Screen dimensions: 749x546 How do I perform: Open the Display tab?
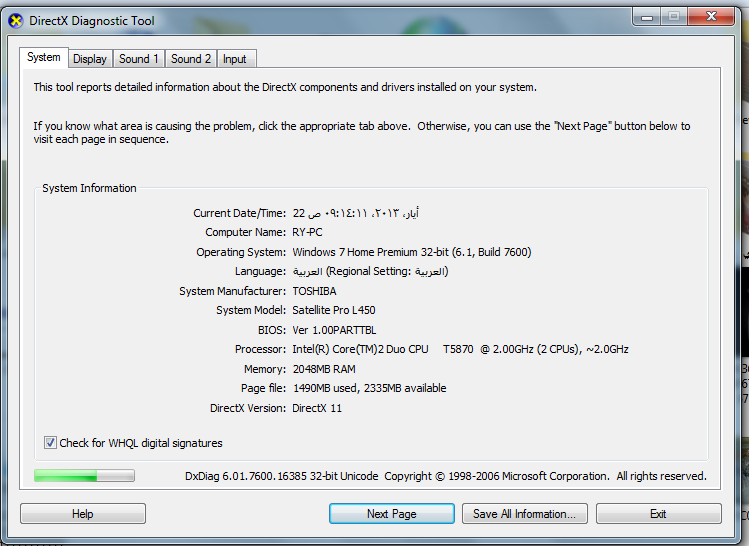[90, 59]
